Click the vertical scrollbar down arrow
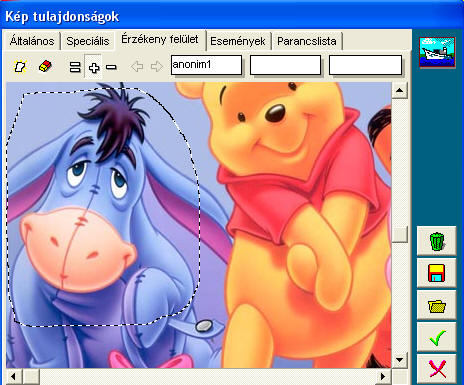The height and width of the screenshot is (385, 464). click(399, 360)
